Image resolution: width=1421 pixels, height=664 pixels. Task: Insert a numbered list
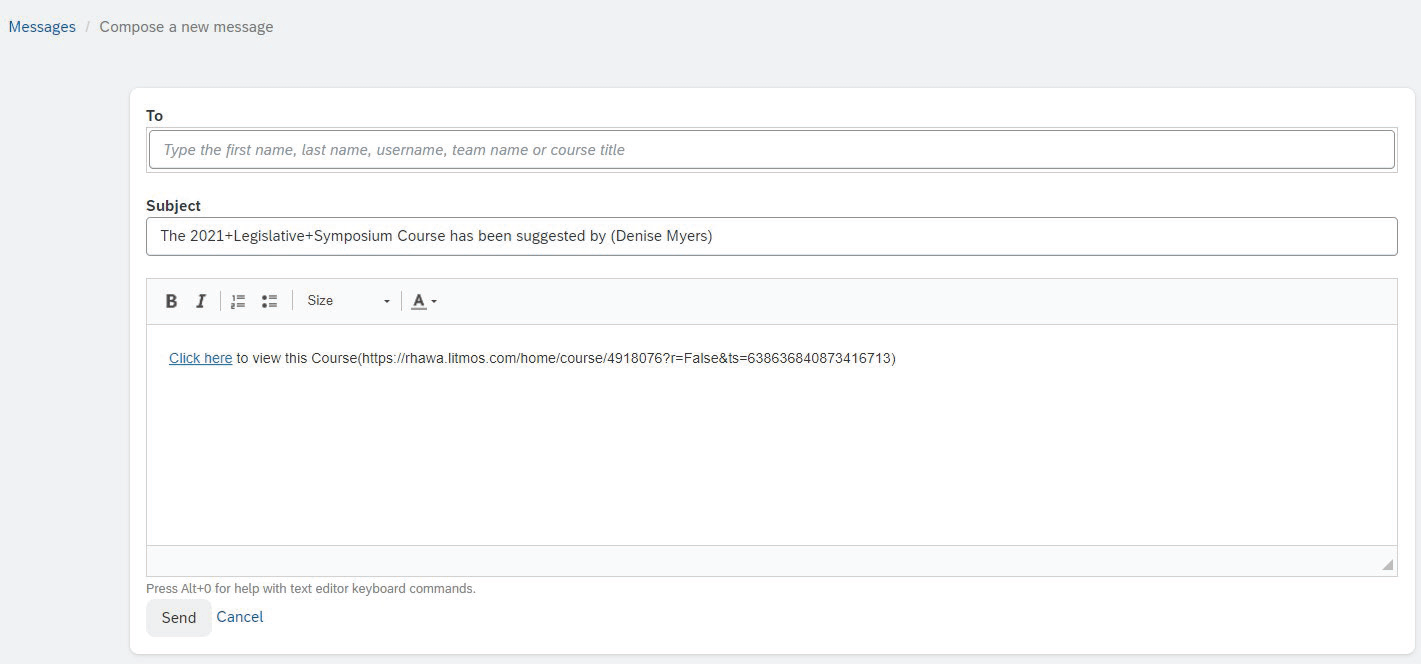[x=238, y=301]
